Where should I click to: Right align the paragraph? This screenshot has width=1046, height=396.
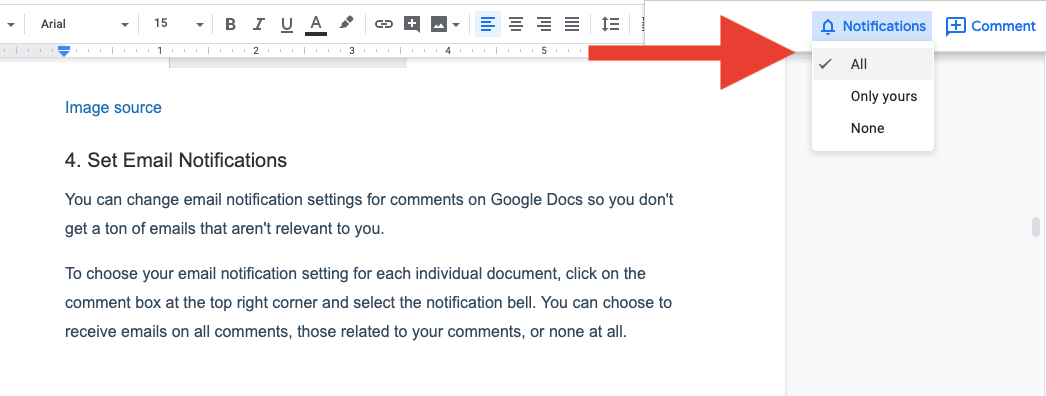pyautogui.click(x=544, y=25)
